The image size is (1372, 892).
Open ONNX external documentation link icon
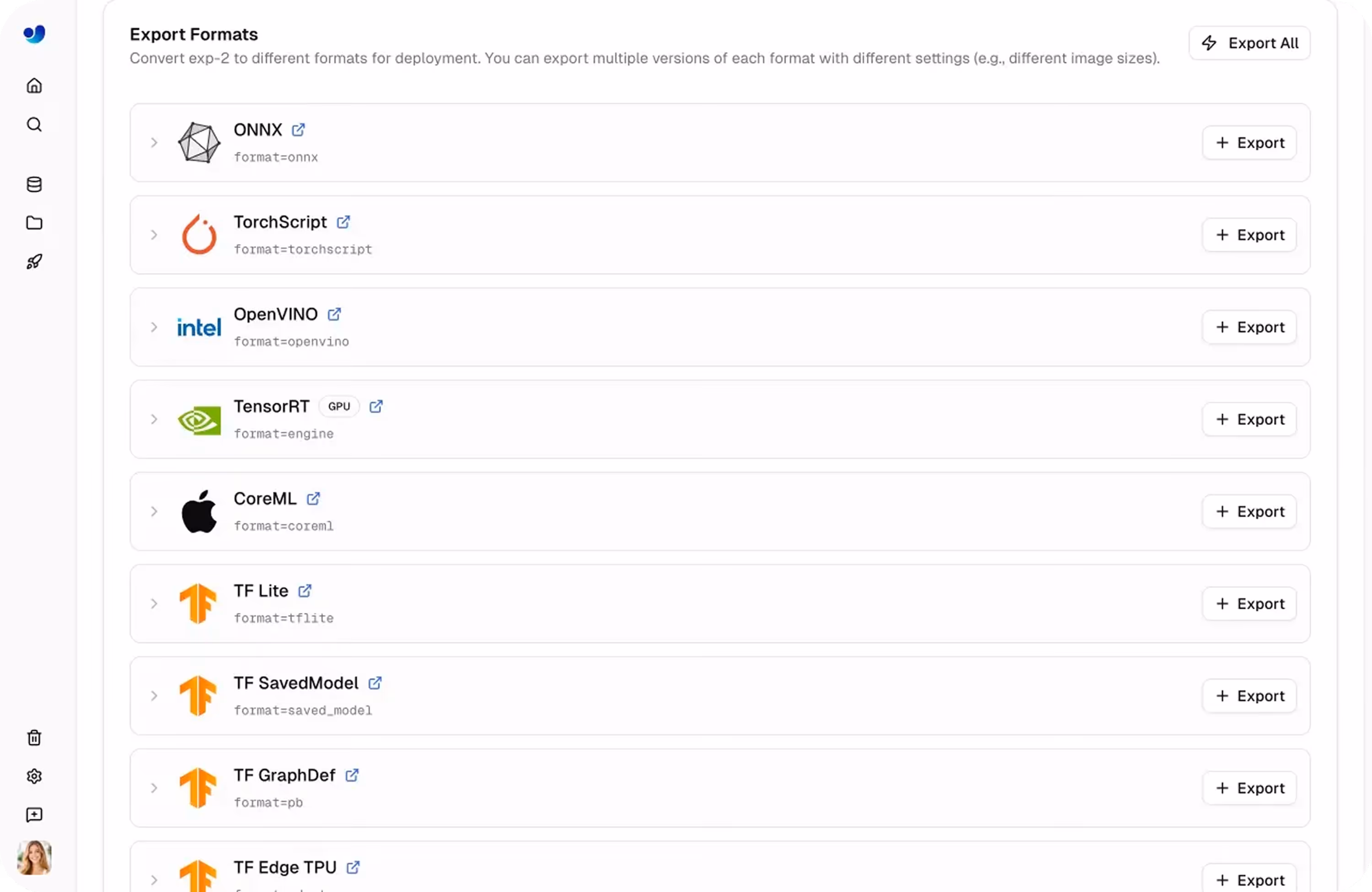(298, 130)
